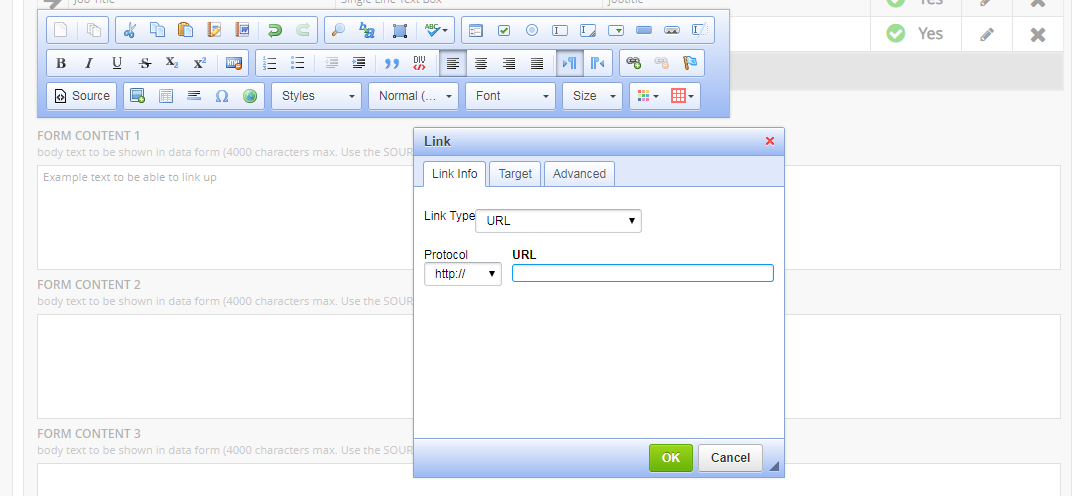Set right-to-left text direction

pos(598,63)
